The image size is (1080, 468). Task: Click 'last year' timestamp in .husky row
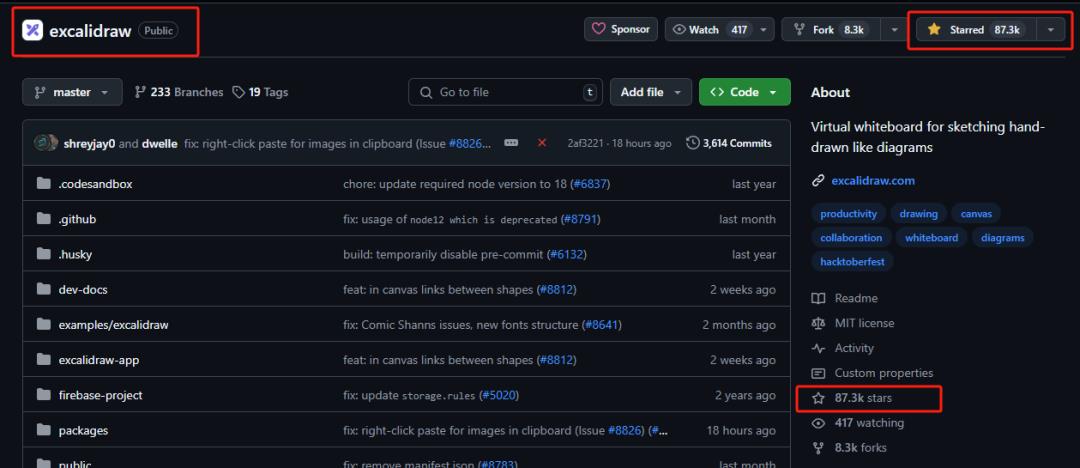coord(754,254)
